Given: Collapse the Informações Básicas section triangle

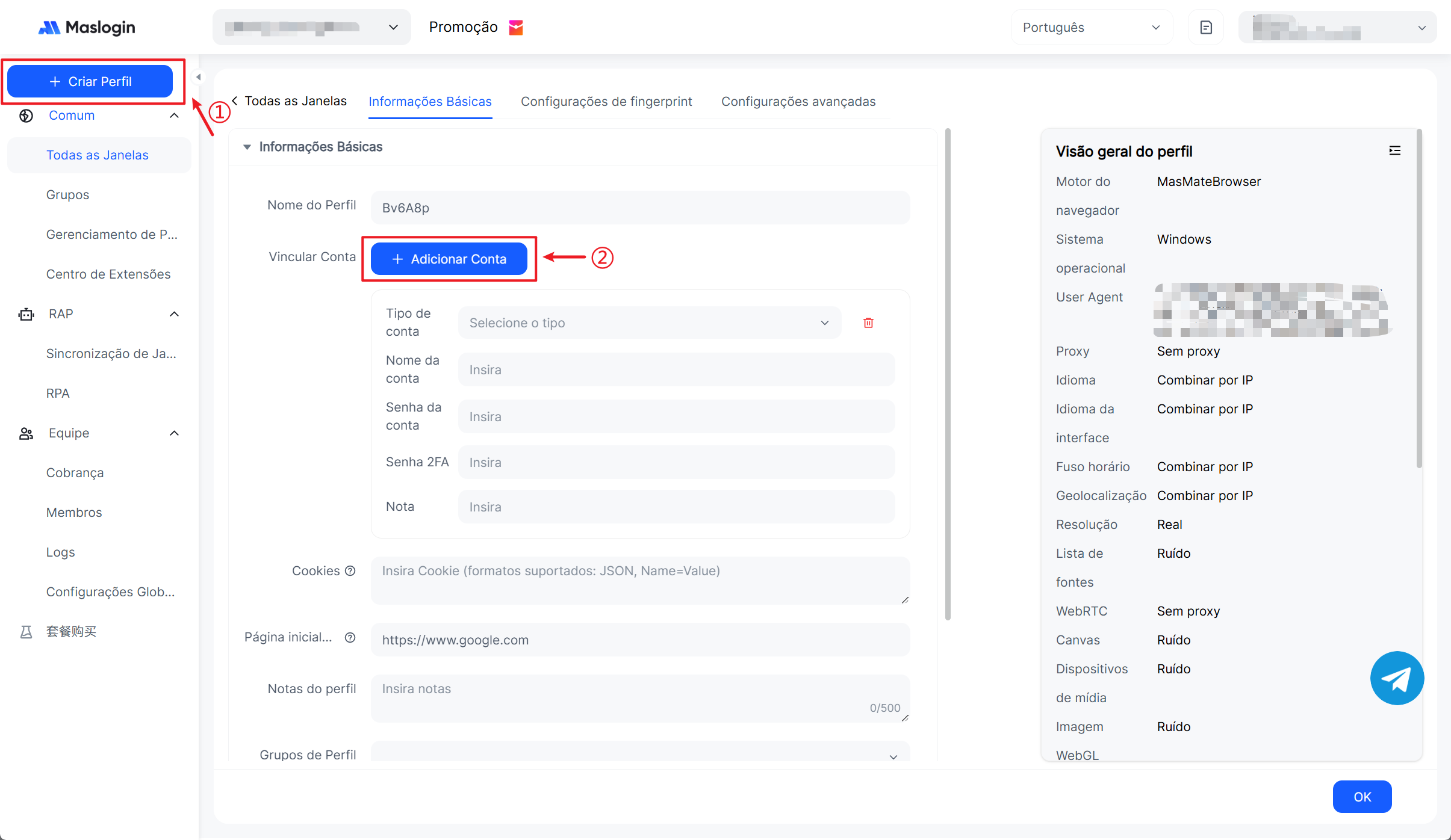Looking at the screenshot, I should pos(247,147).
